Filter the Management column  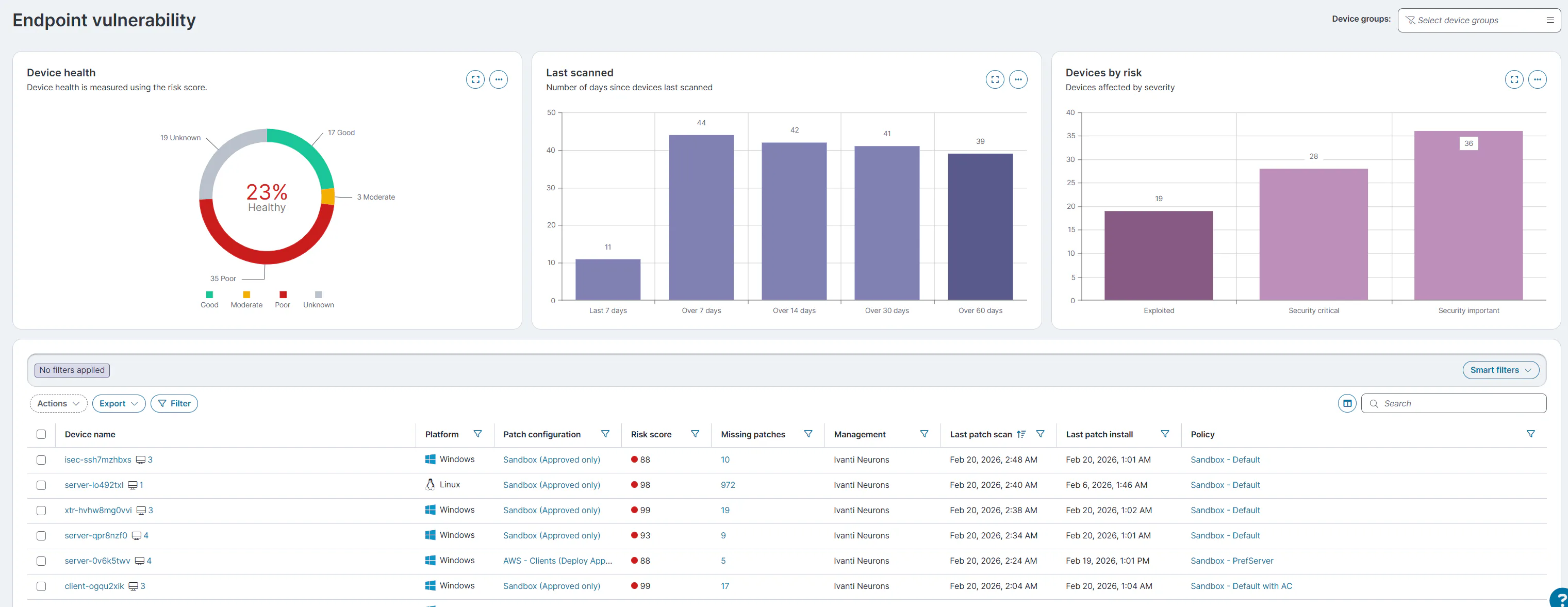924,434
